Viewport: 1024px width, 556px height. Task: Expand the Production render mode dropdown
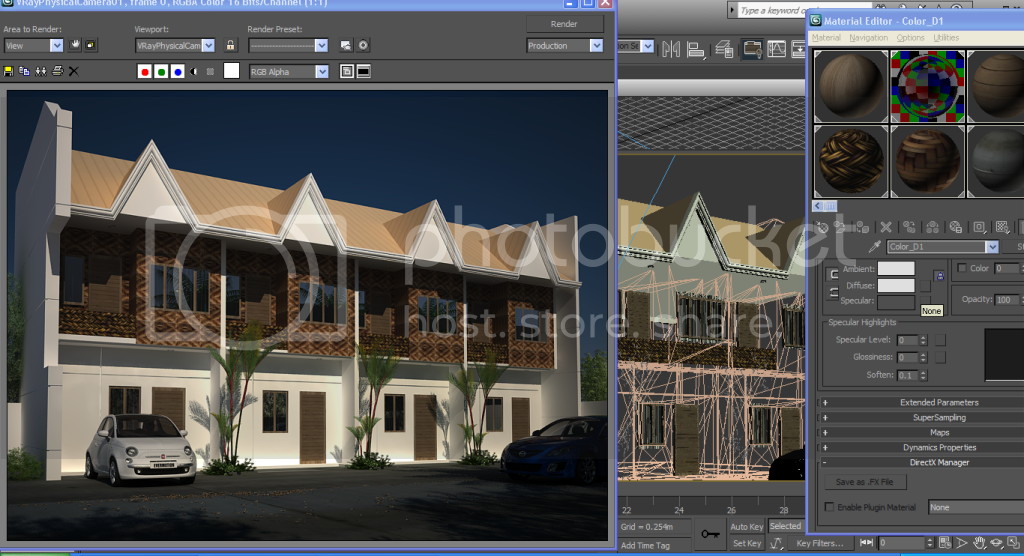tap(565, 46)
